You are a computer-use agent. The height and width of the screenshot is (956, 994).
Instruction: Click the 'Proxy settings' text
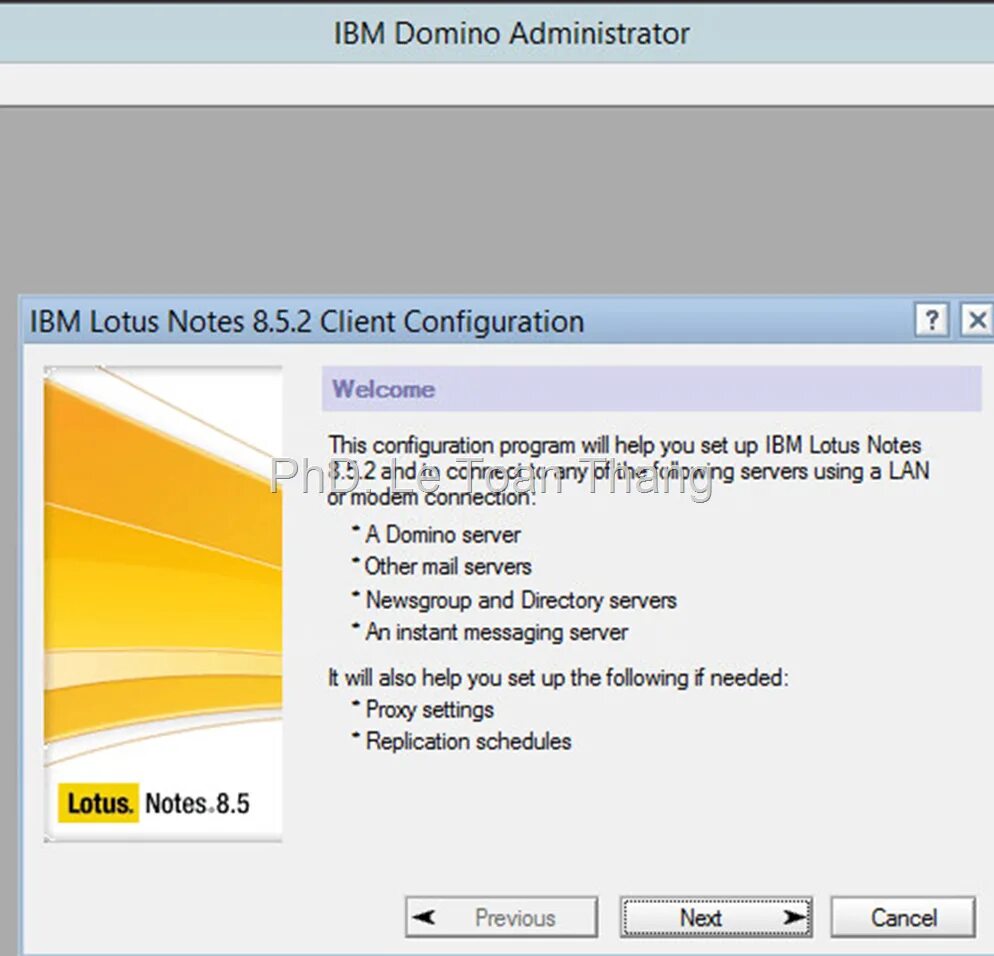click(430, 709)
